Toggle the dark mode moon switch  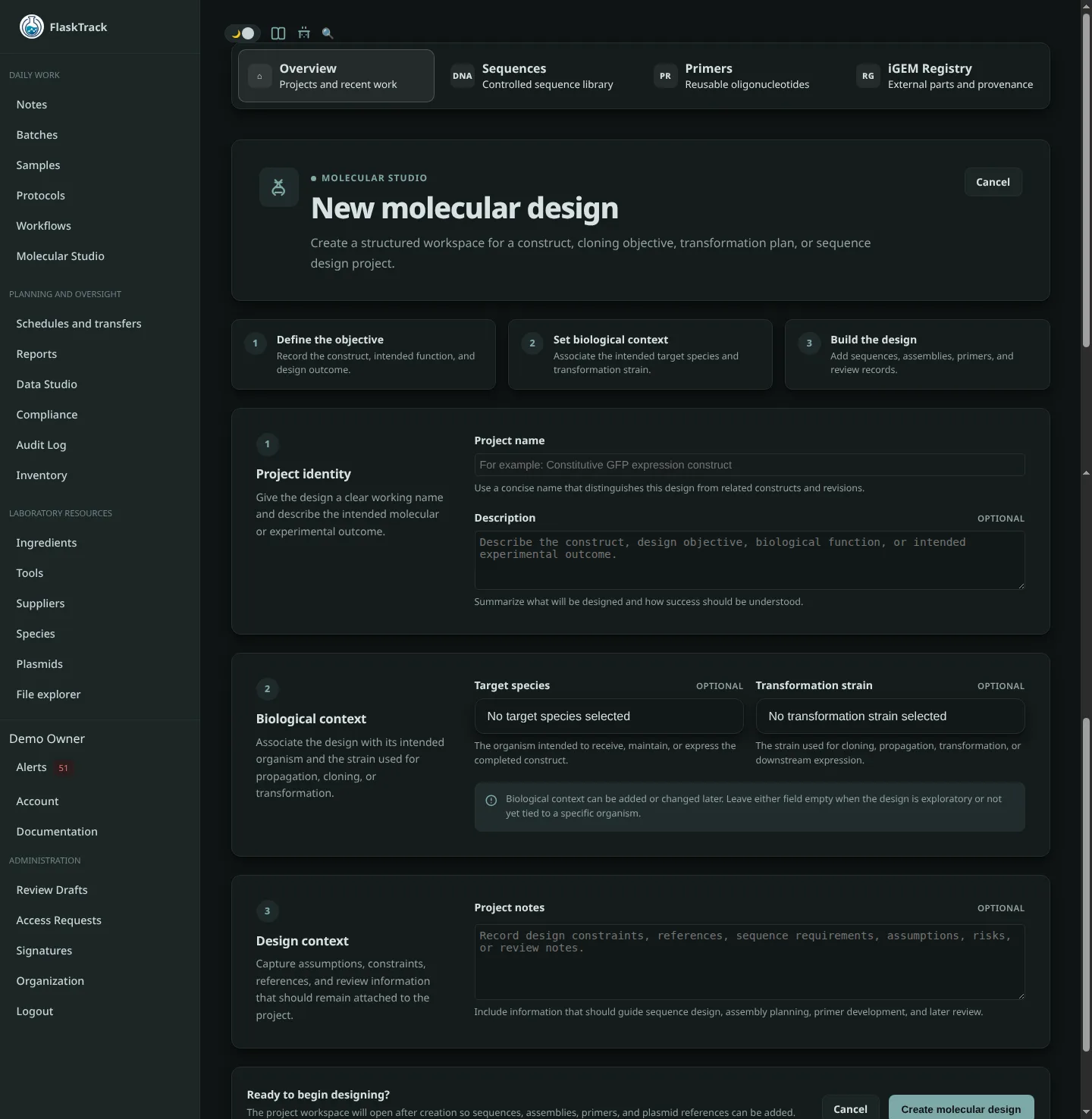pos(243,33)
